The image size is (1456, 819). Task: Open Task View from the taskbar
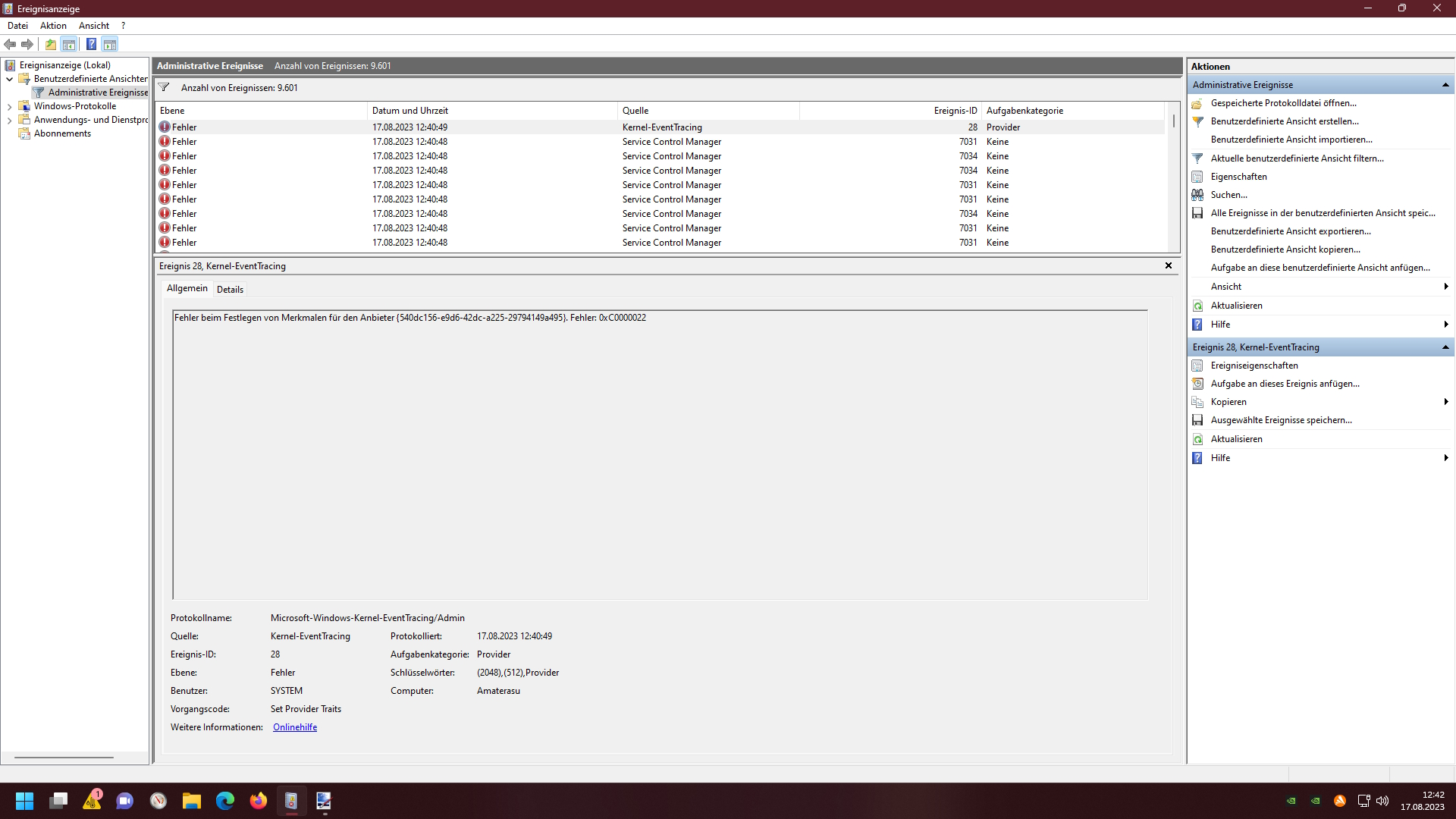click(x=58, y=801)
